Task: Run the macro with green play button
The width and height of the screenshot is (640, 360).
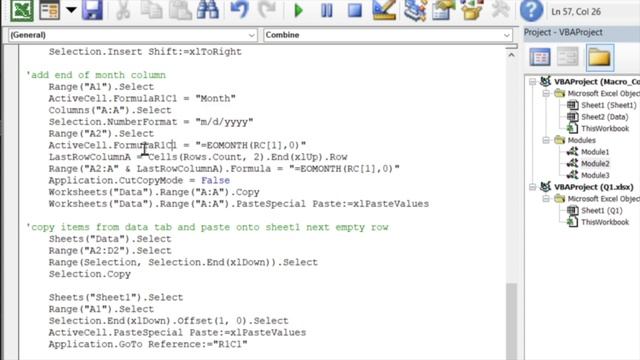Action: coord(299,11)
